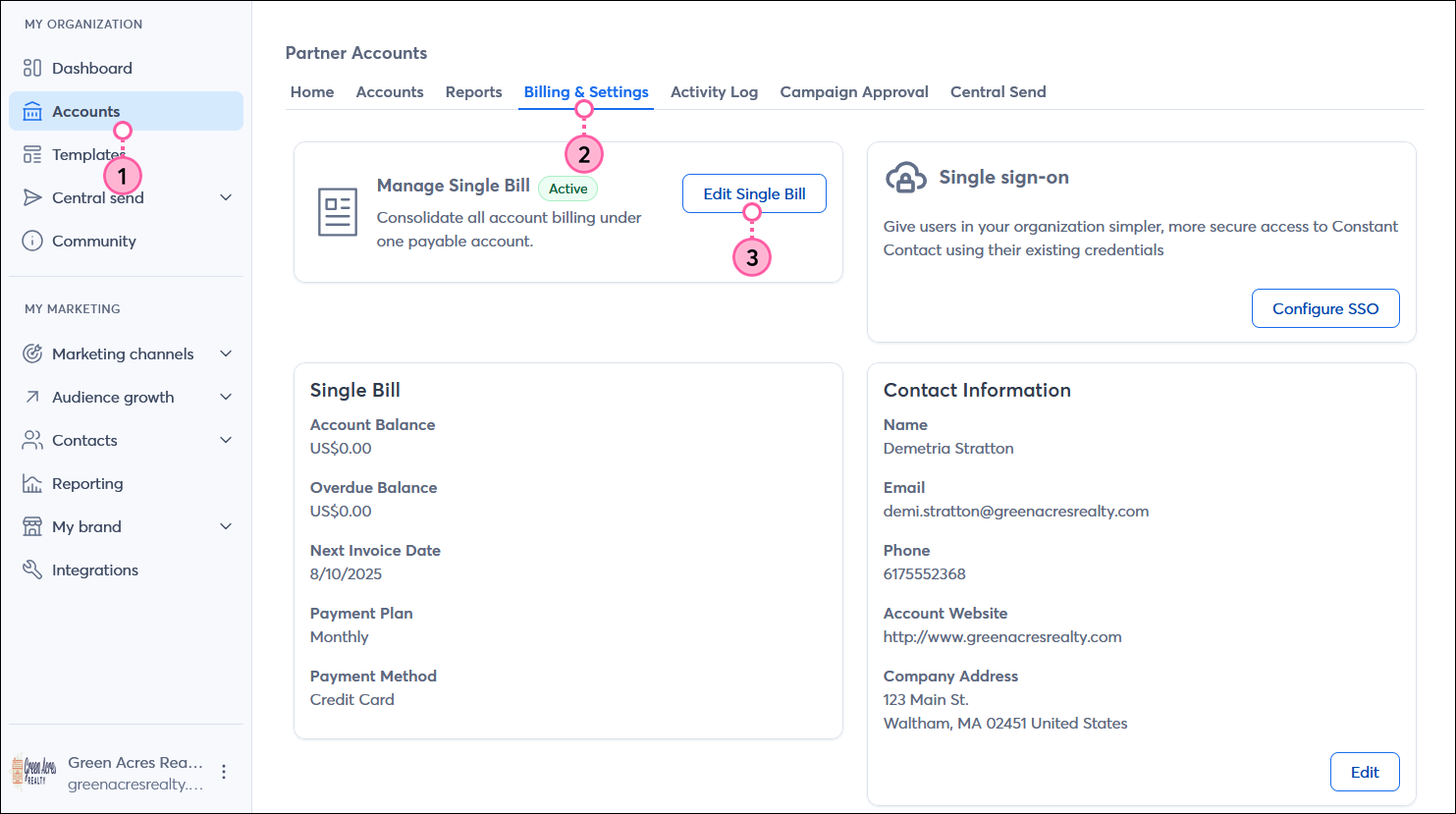The image size is (1456, 814).
Task: Switch to the Central Send tab
Action: [998, 91]
